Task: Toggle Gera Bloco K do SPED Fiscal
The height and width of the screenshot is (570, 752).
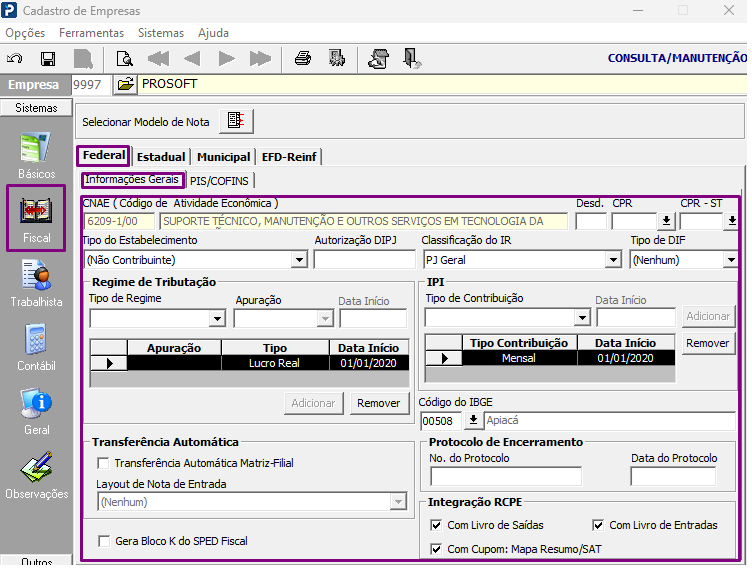Action: click(x=104, y=541)
